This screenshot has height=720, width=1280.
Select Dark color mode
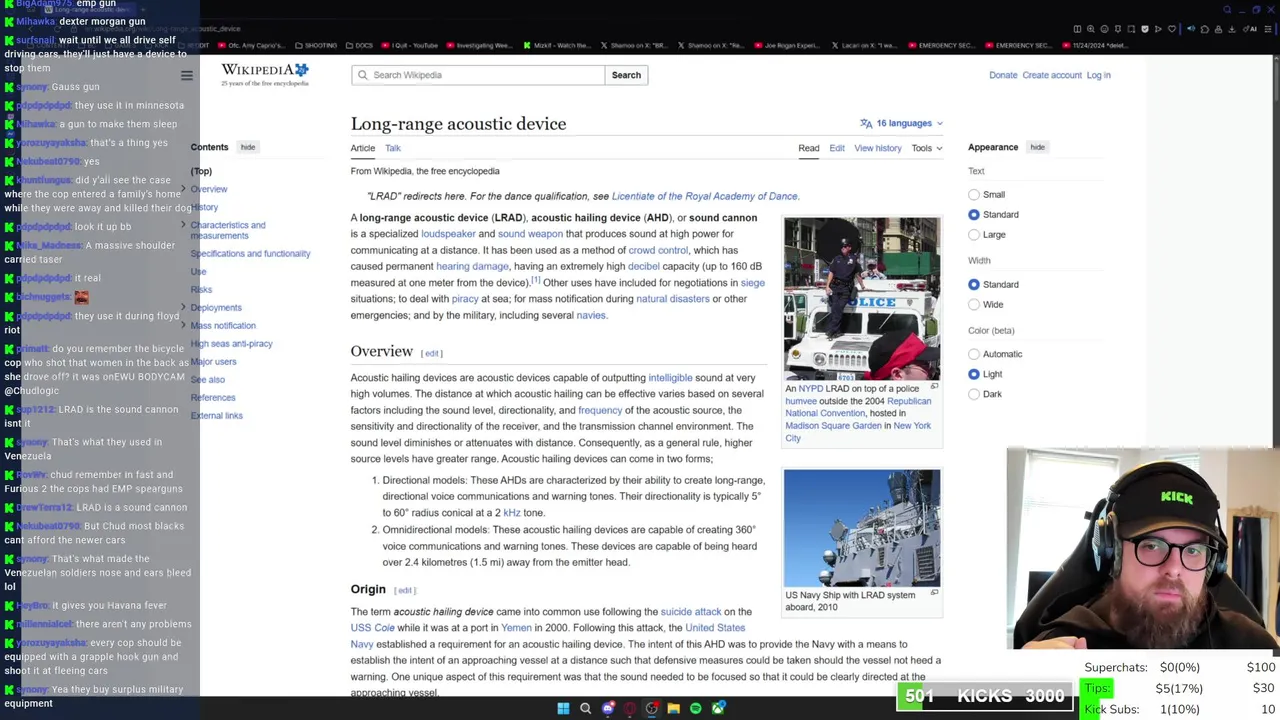coord(974,394)
